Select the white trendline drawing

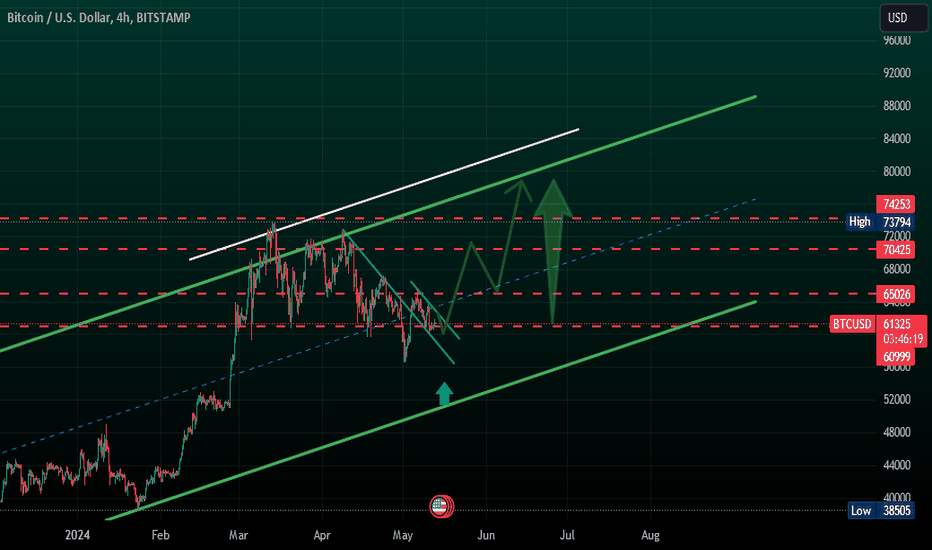(x=384, y=194)
